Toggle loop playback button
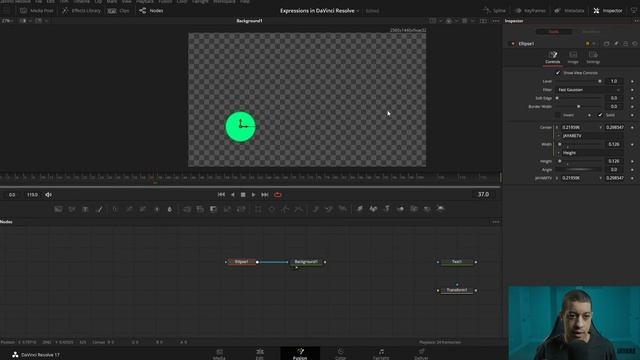This screenshot has width=640, height=360. [x=278, y=195]
